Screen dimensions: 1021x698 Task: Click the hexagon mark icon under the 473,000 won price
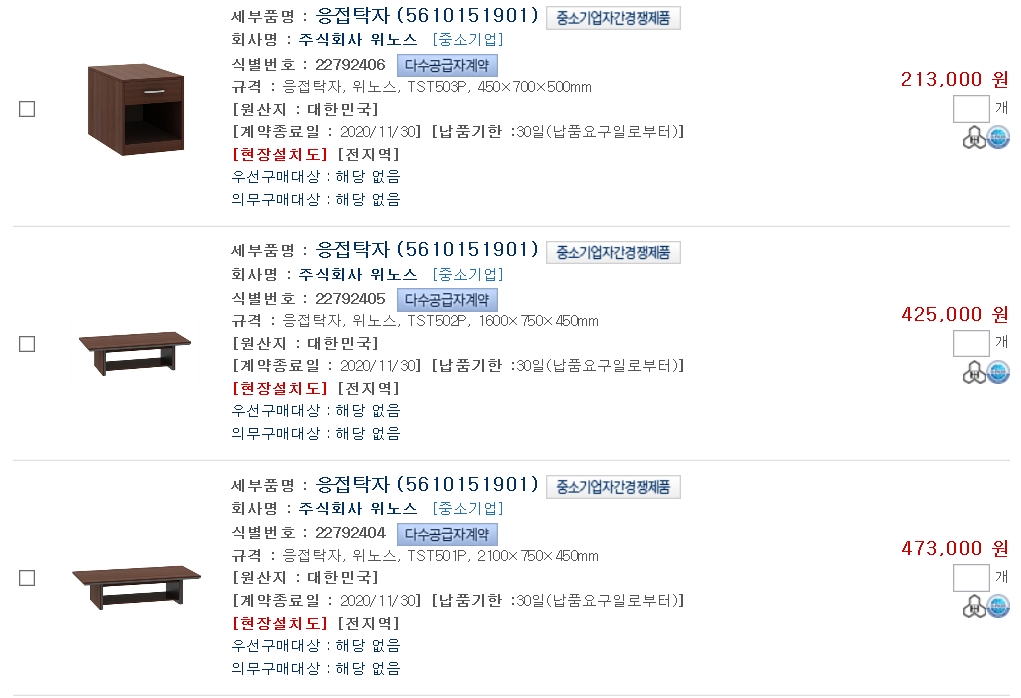[x=973, y=607]
